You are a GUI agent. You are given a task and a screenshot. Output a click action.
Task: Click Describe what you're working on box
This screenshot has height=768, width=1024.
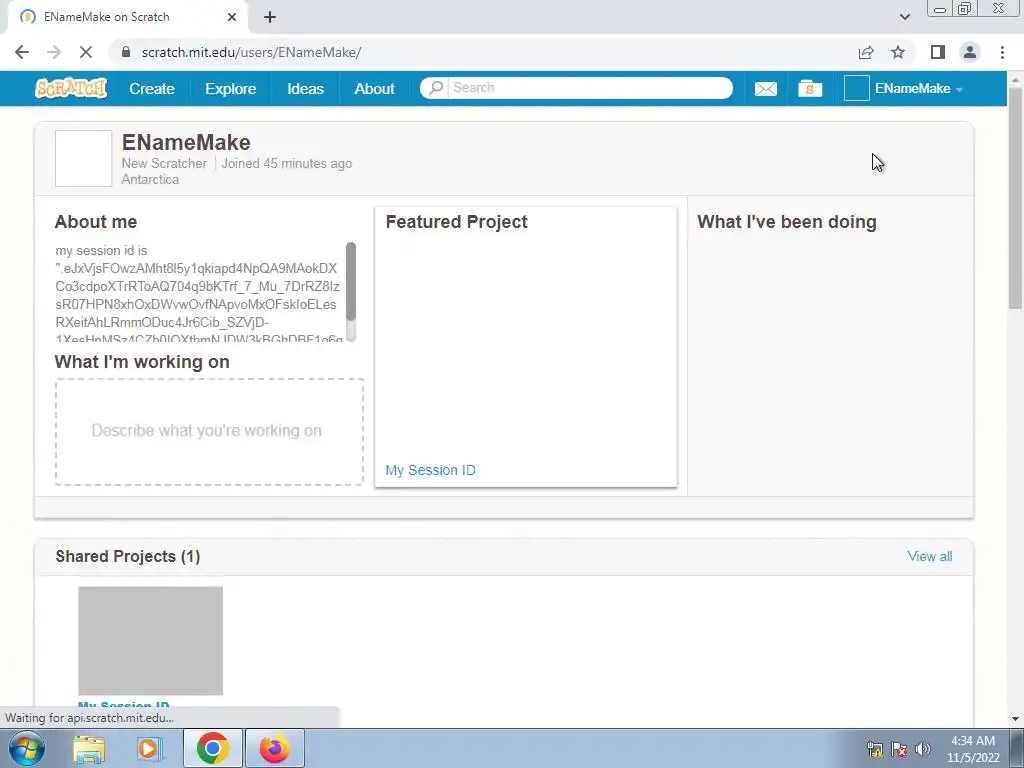[x=209, y=432]
